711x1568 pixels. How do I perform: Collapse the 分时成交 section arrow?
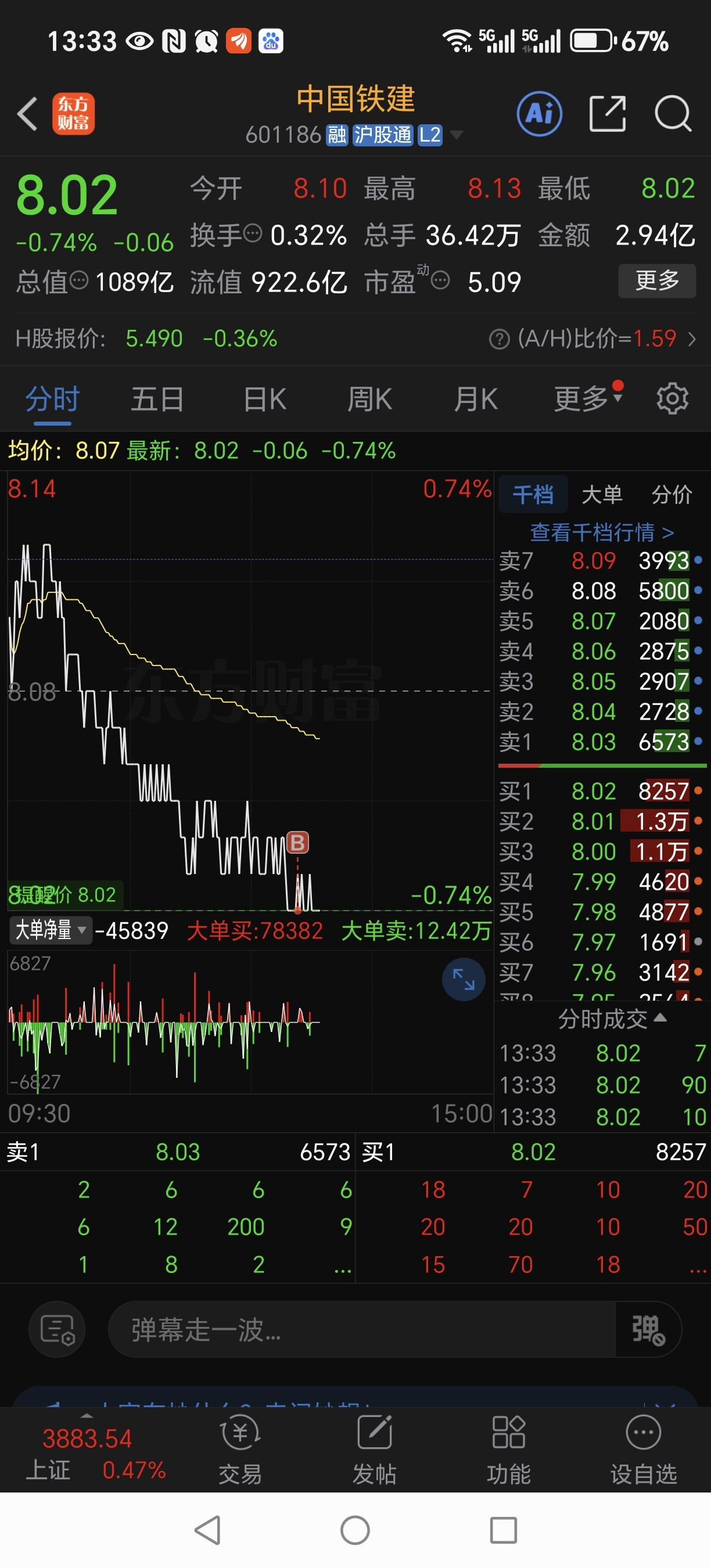point(660,1017)
